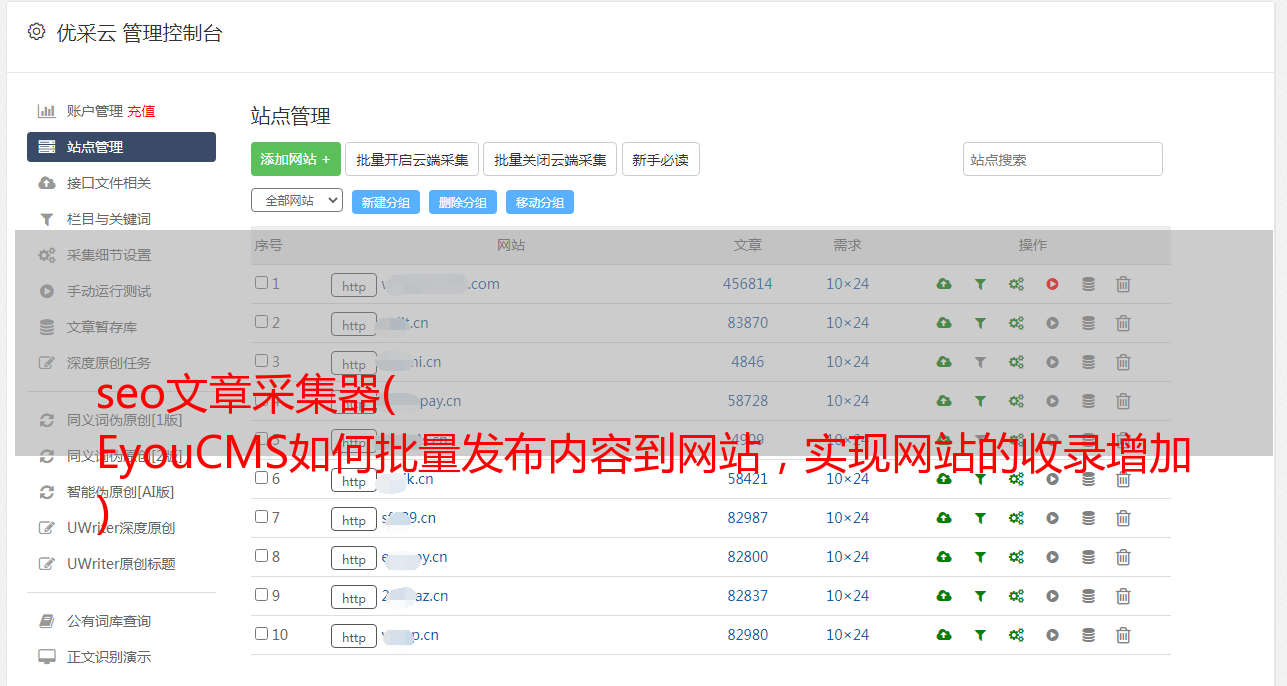Open gear settings icon in row 10

(x=1016, y=635)
